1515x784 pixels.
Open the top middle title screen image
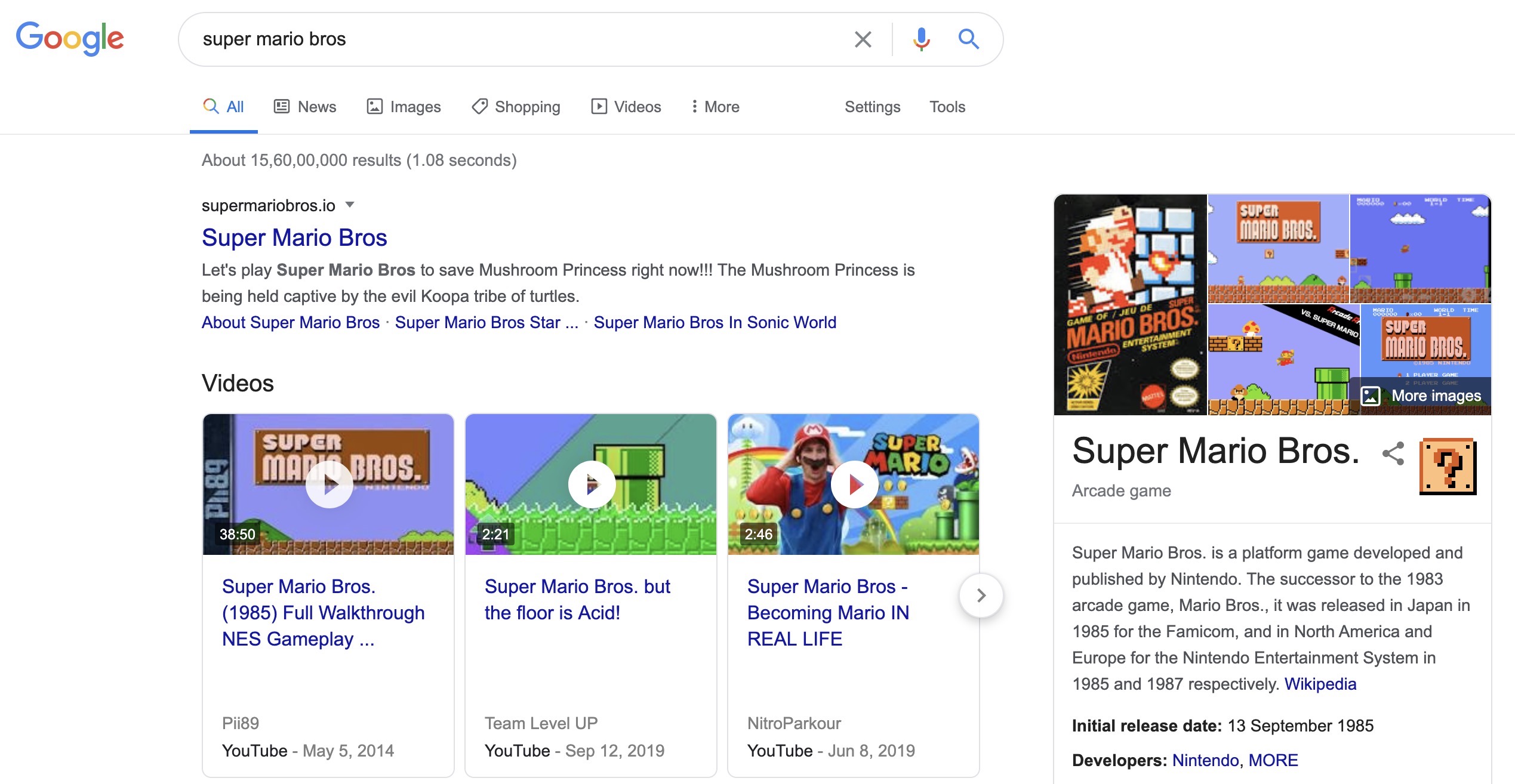point(1279,248)
